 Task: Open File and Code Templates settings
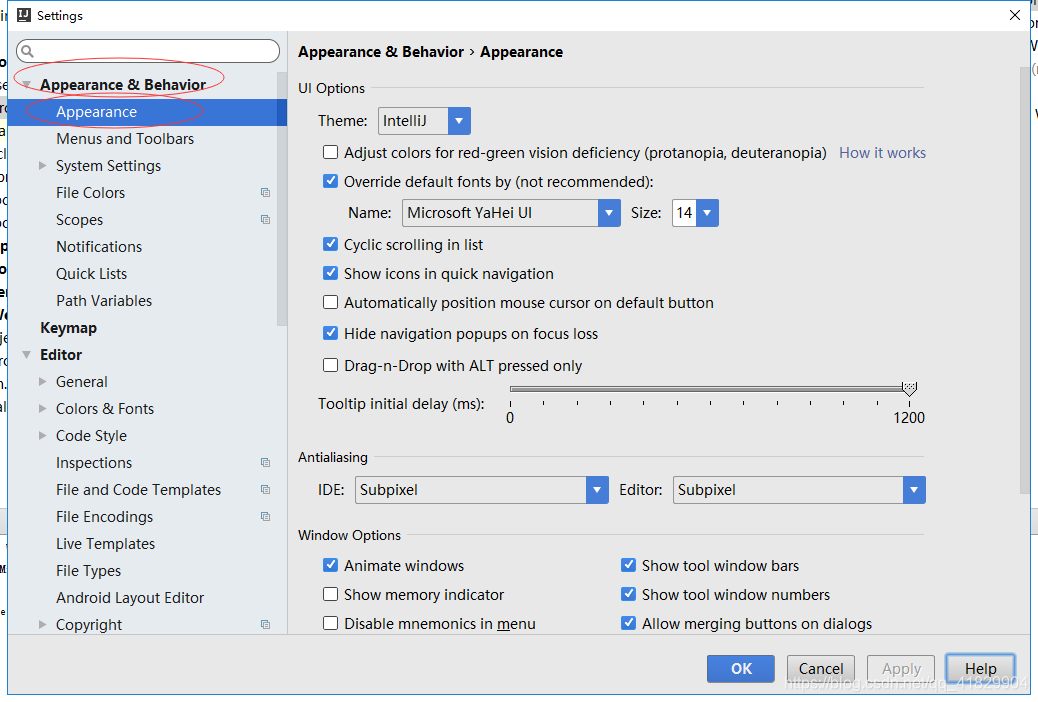(x=138, y=490)
